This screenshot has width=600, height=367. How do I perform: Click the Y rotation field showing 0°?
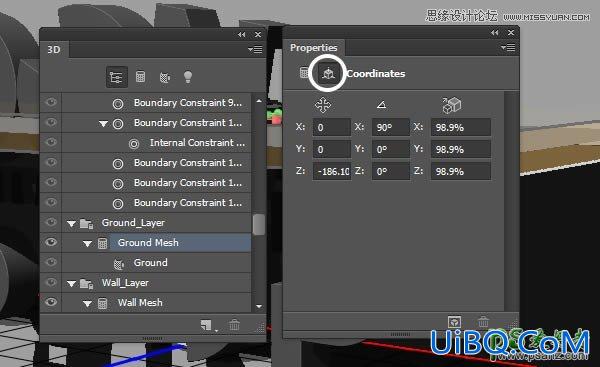[x=390, y=149]
